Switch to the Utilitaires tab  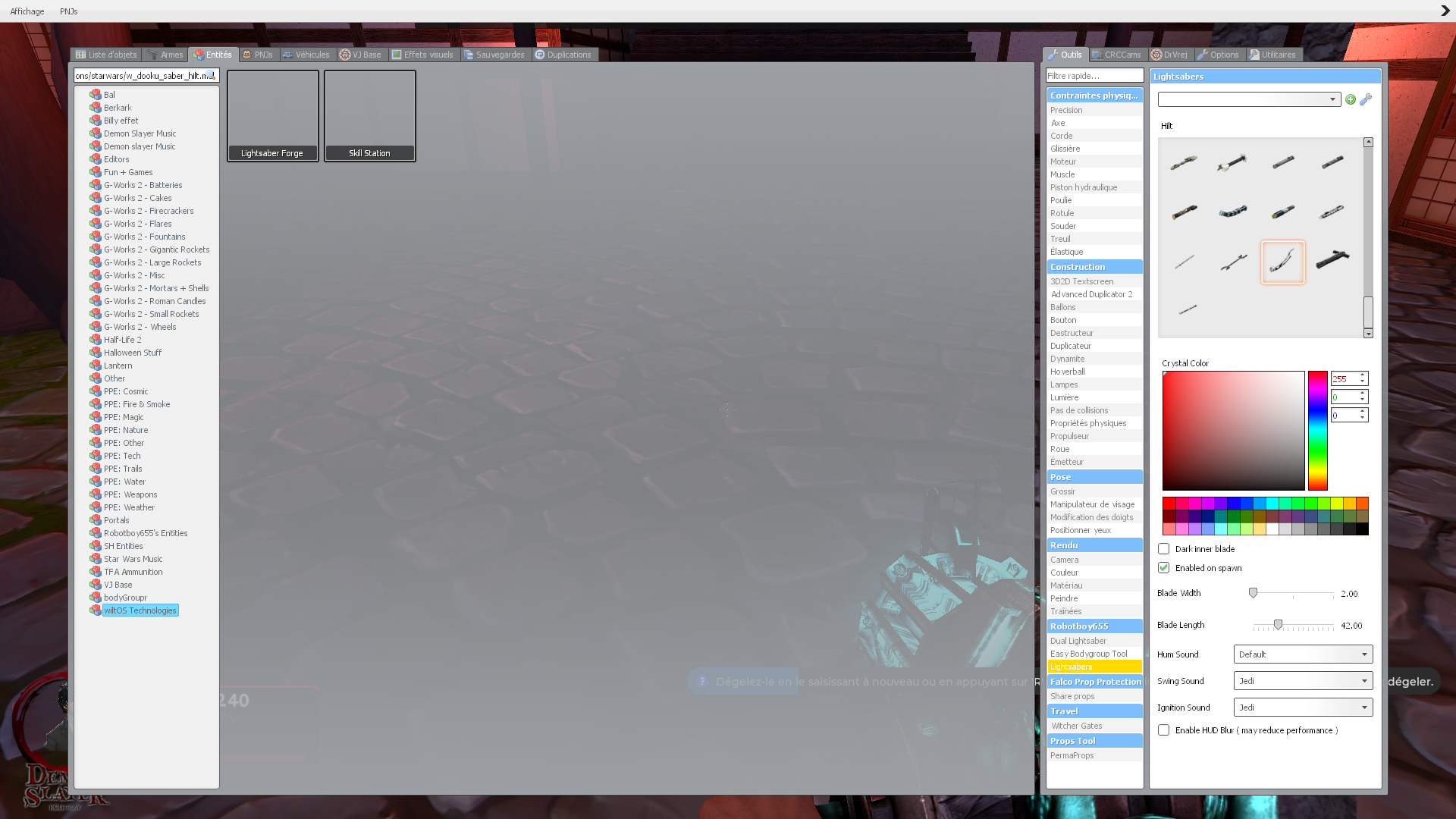click(x=1273, y=55)
